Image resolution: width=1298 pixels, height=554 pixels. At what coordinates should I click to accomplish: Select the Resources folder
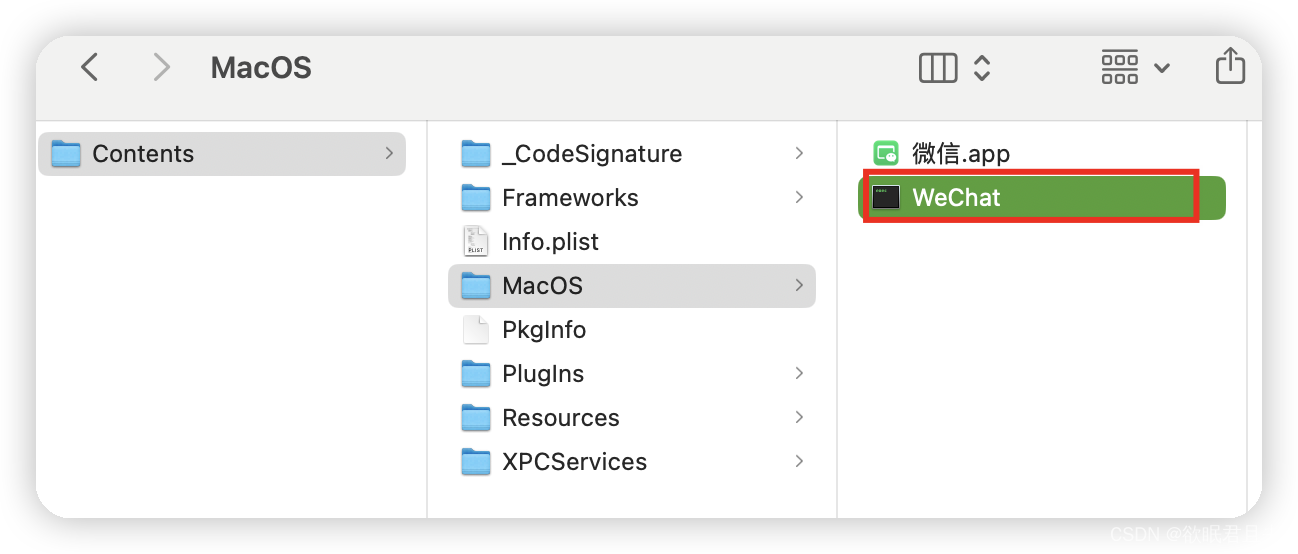[632, 417]
